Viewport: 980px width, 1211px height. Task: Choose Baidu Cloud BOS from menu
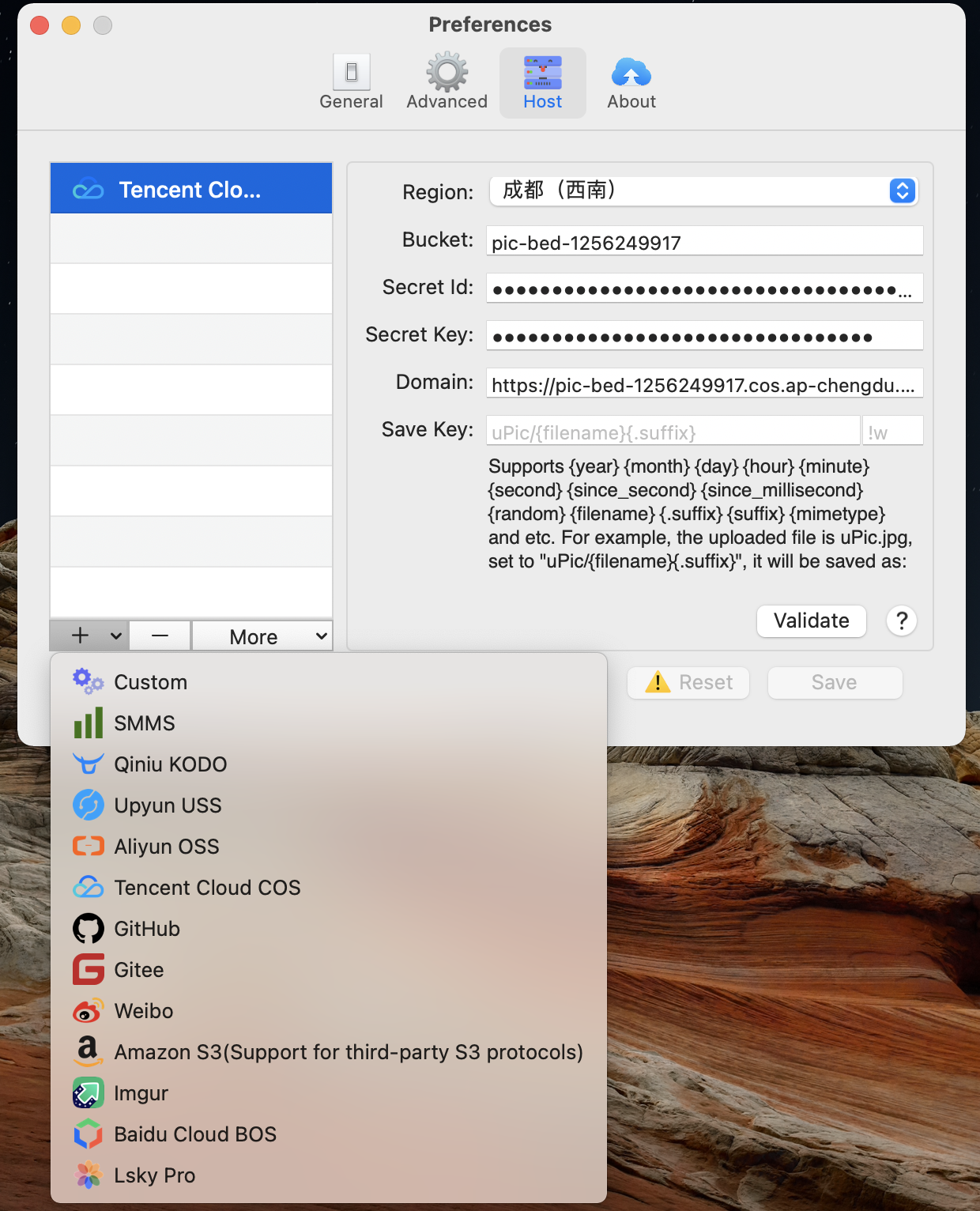click(329, 1134)
